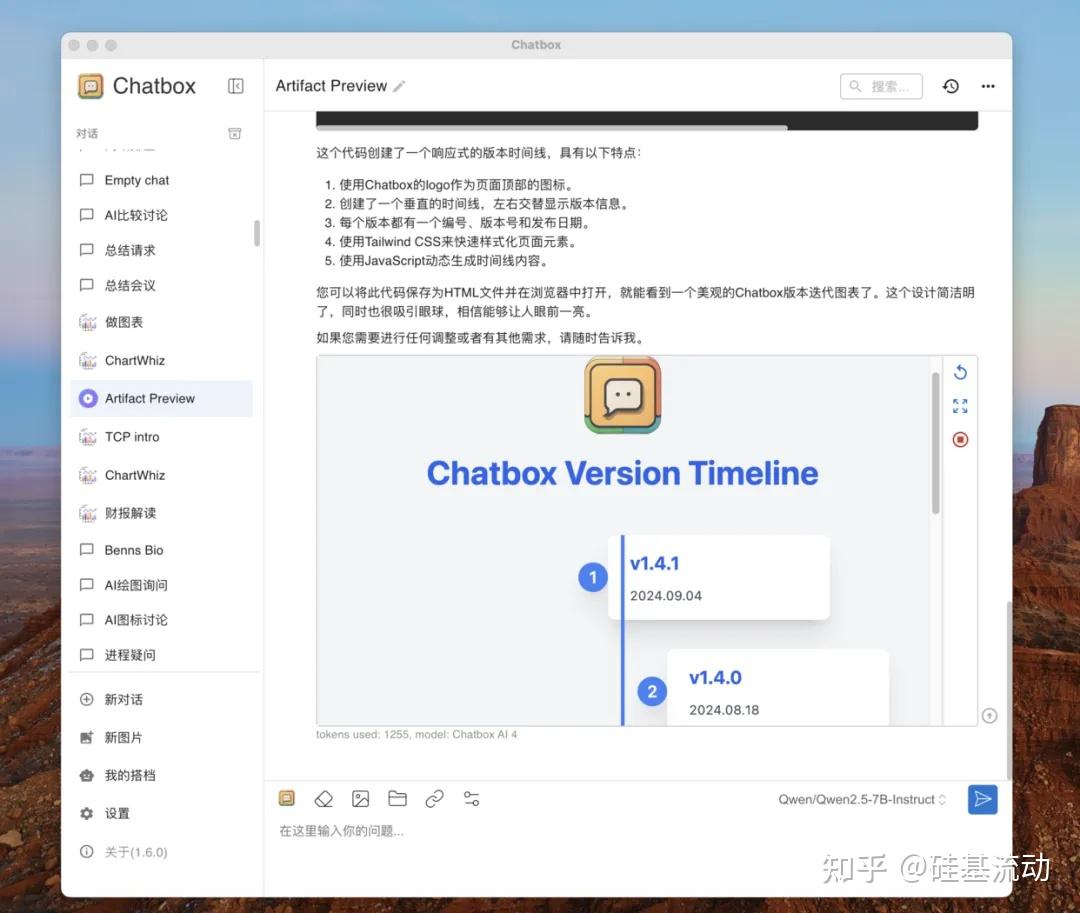This screenshot has height=913, width=1080.
Task: Open chat history panel
Action: tap(950, 86)
